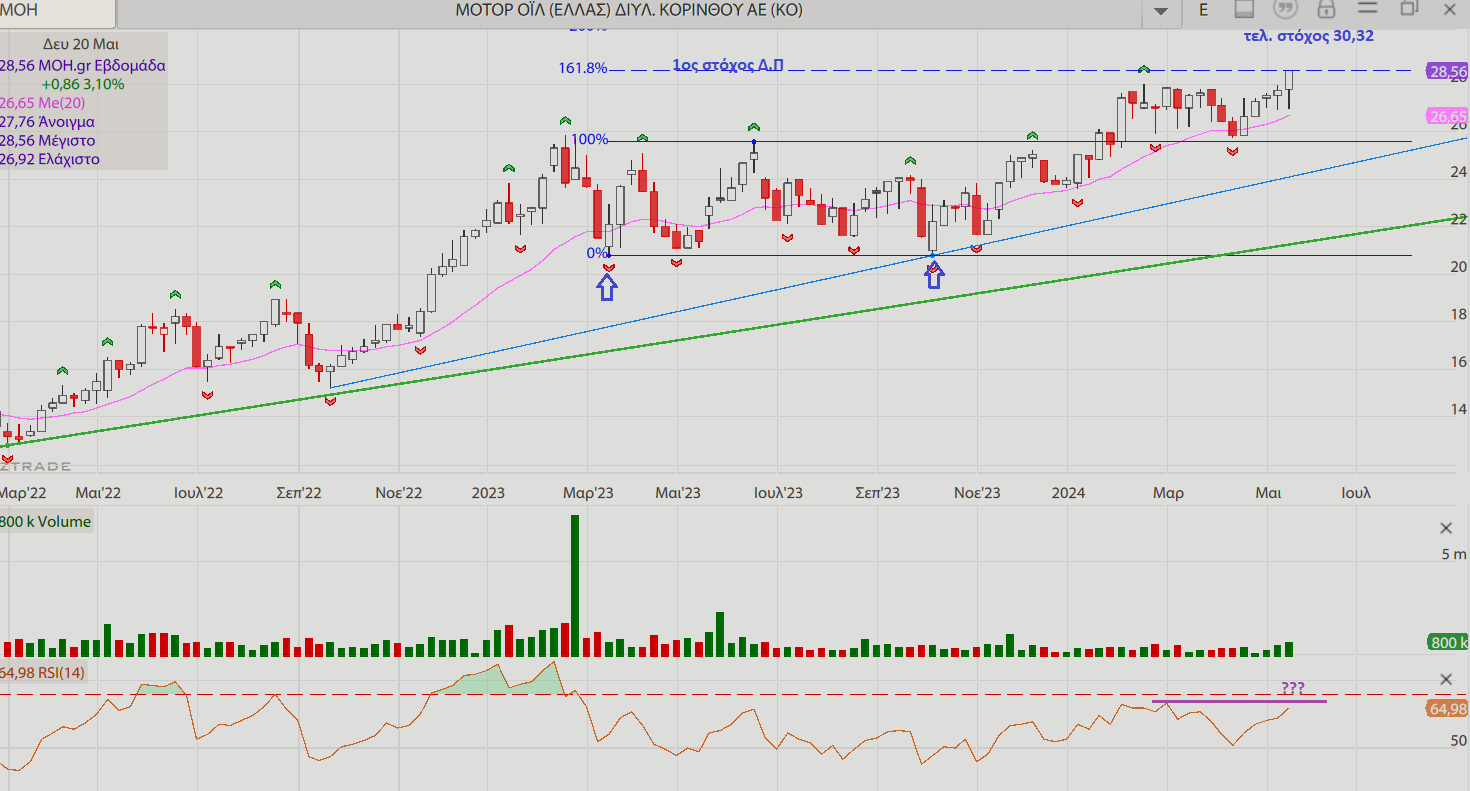Click the orange 64,98 RSI axis label
The image size is (1470, 791).
[x=1447, y=709]
